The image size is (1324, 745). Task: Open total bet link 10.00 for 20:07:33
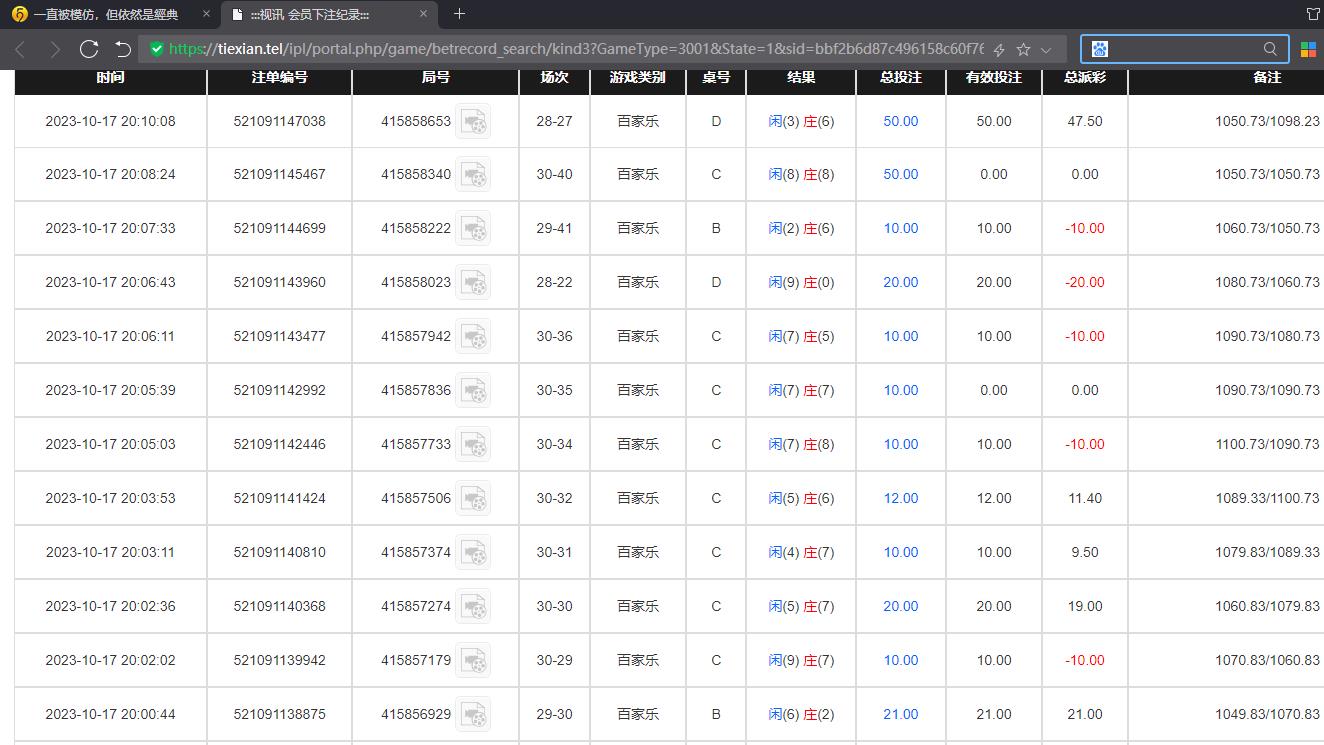pyautogui.click(x=901, y=228)
